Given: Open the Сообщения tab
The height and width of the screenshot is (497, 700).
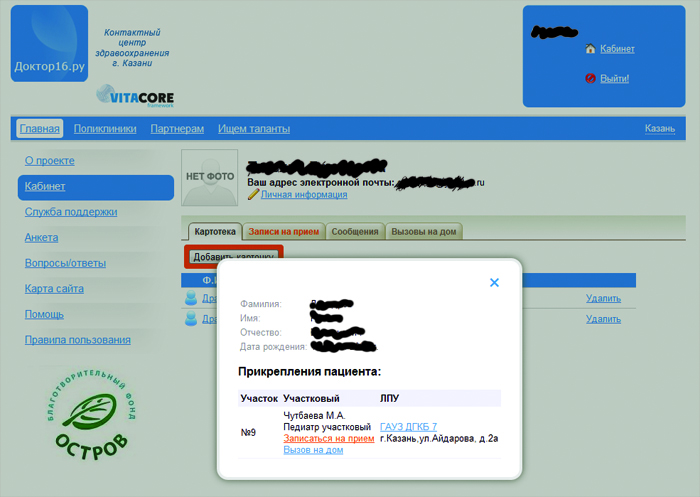Looking at the screenshot, I should click(x=355, y=232).
